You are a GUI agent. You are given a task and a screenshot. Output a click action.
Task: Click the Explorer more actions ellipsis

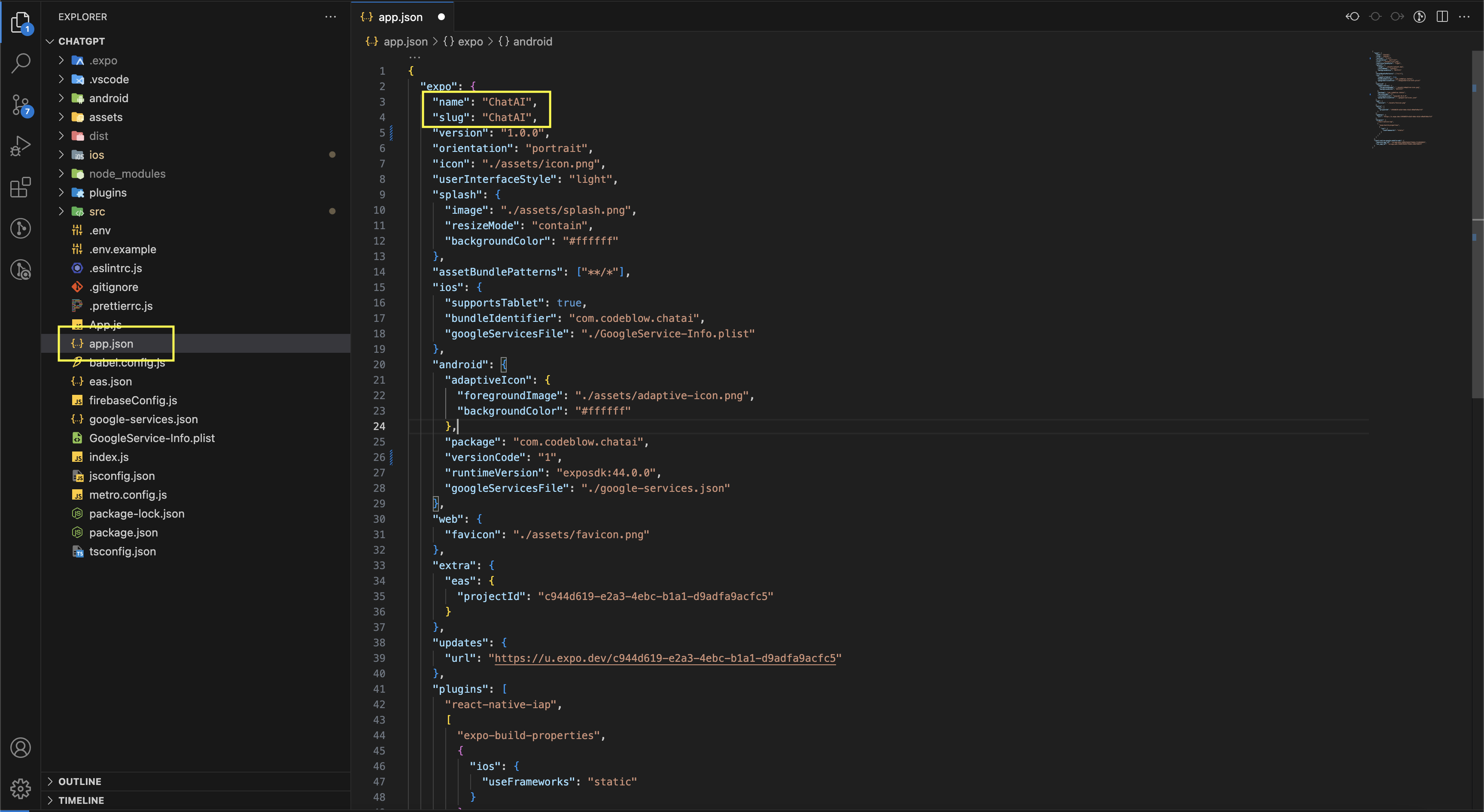point(331,17)
